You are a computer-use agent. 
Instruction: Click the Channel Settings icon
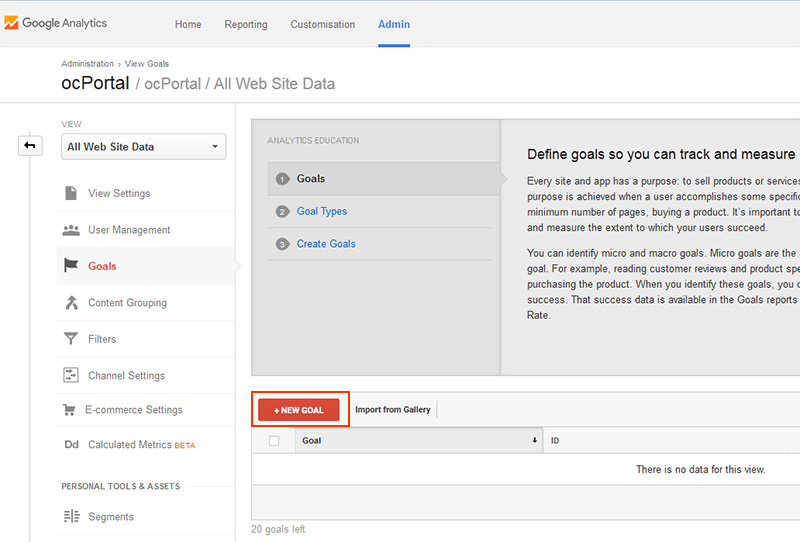71,375
